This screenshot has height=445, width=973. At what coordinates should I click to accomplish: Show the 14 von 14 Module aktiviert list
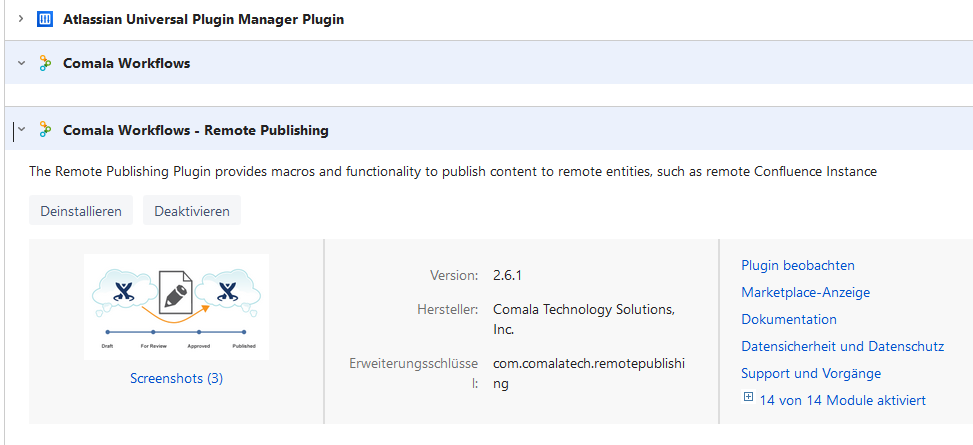(x=842, y=400)
